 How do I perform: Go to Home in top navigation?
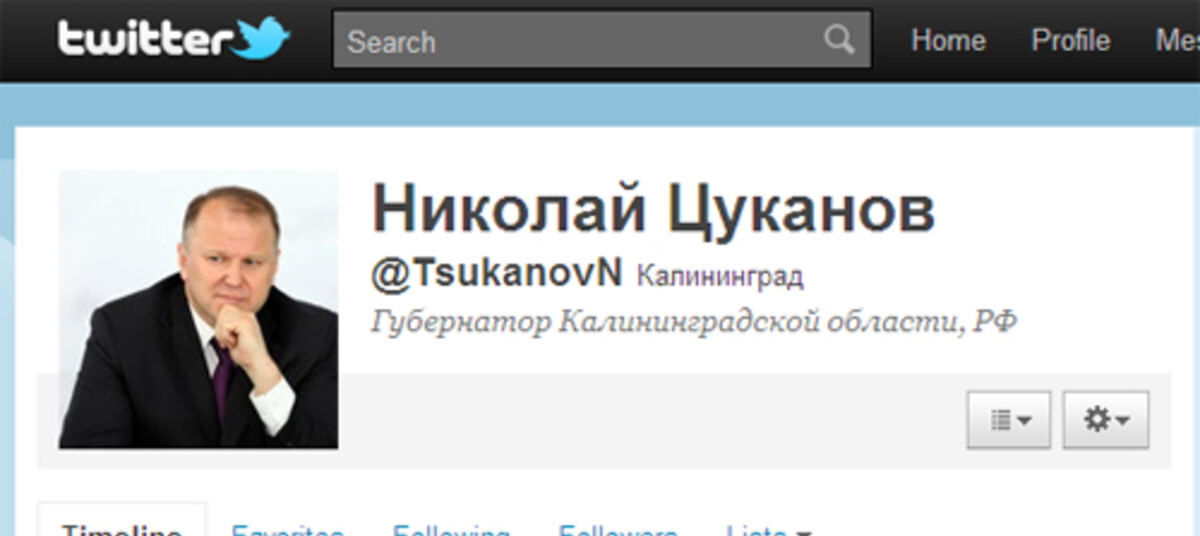click(x=948, y=40)
